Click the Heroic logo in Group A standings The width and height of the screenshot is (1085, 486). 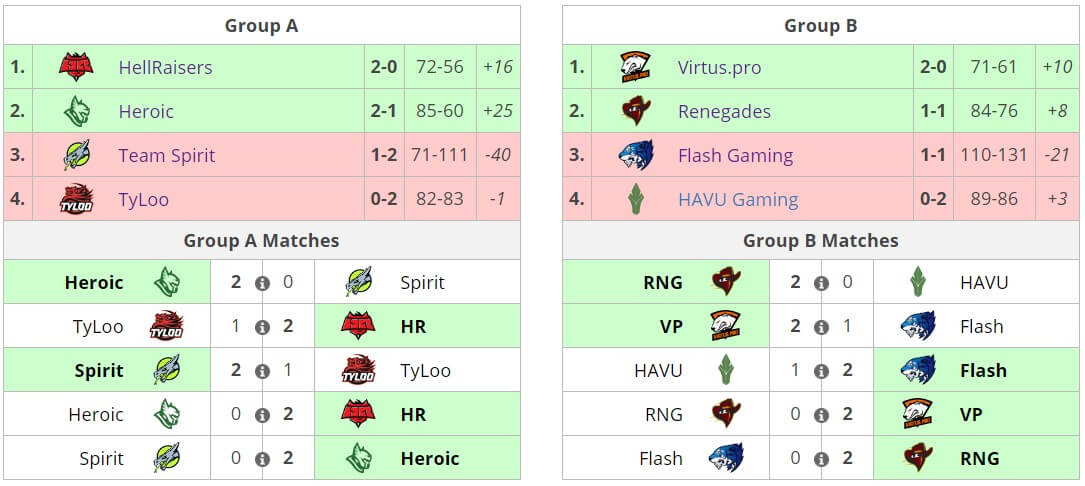[x=76, y=111]
